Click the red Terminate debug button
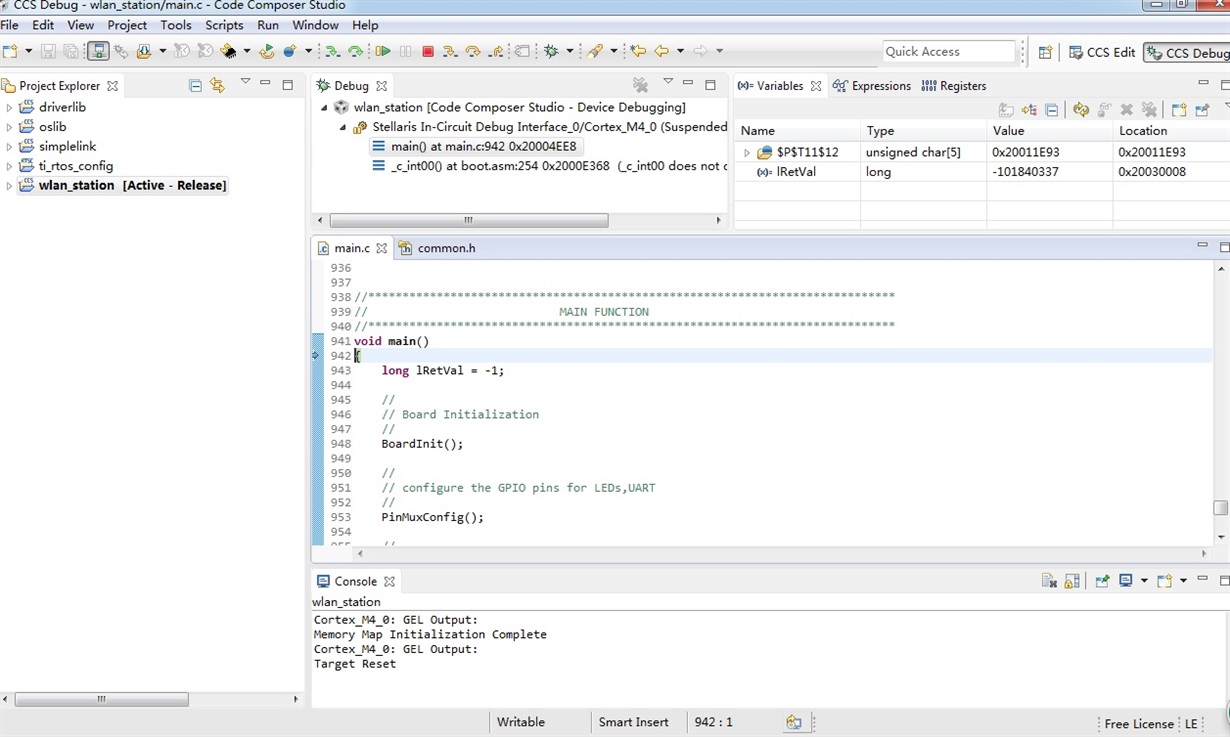The image size is (1230, 737). (x=428, y=52)
